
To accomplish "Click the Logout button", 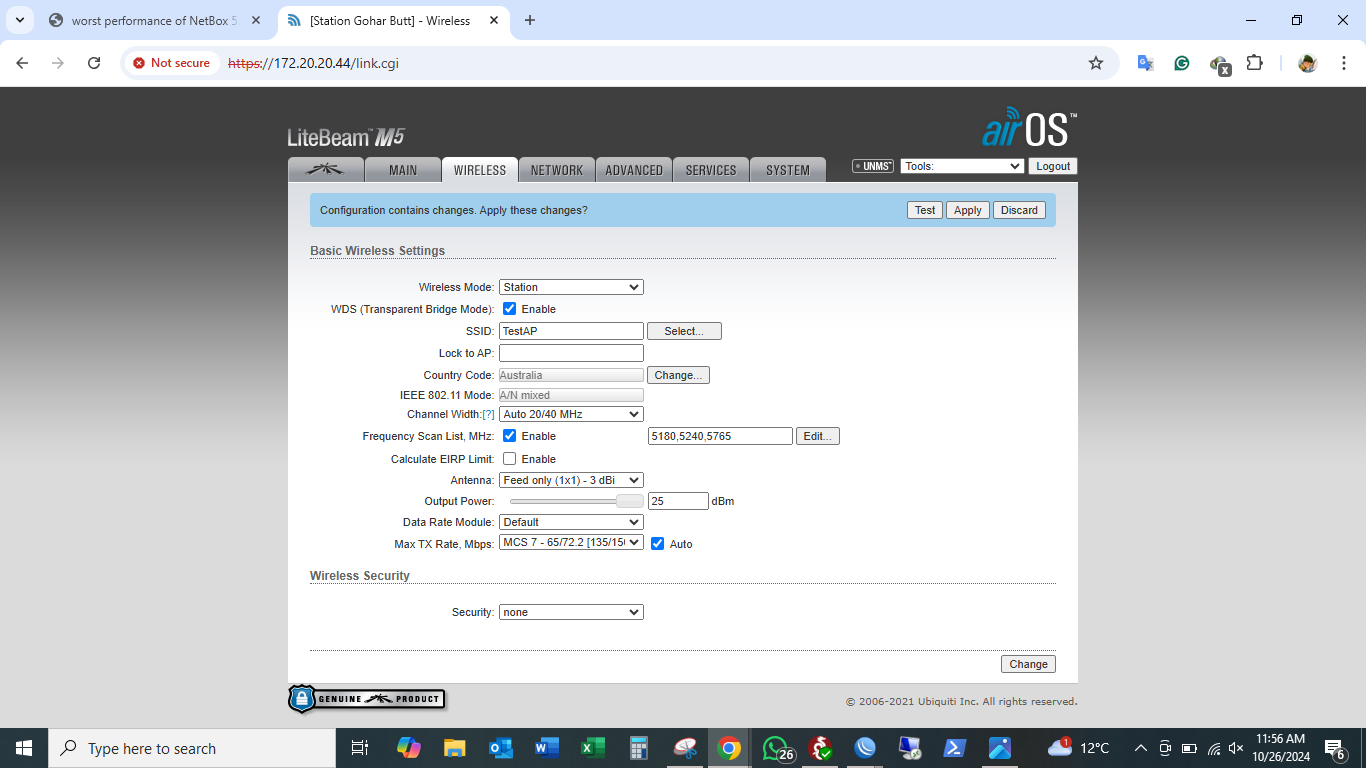I will click(1053, 166).
